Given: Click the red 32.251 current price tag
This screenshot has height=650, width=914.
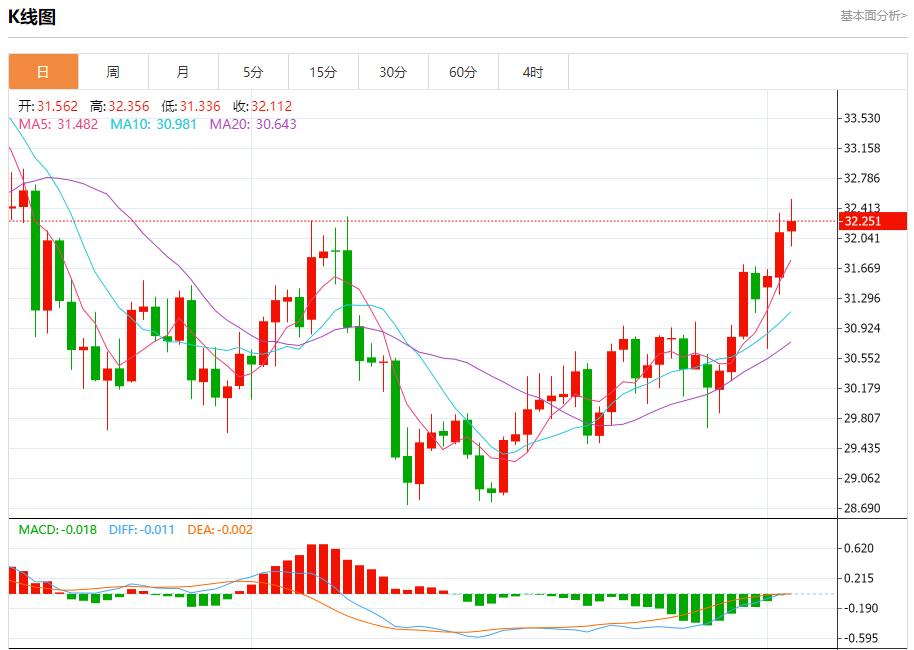Looking at the screenshot, I should click(872, 221).
